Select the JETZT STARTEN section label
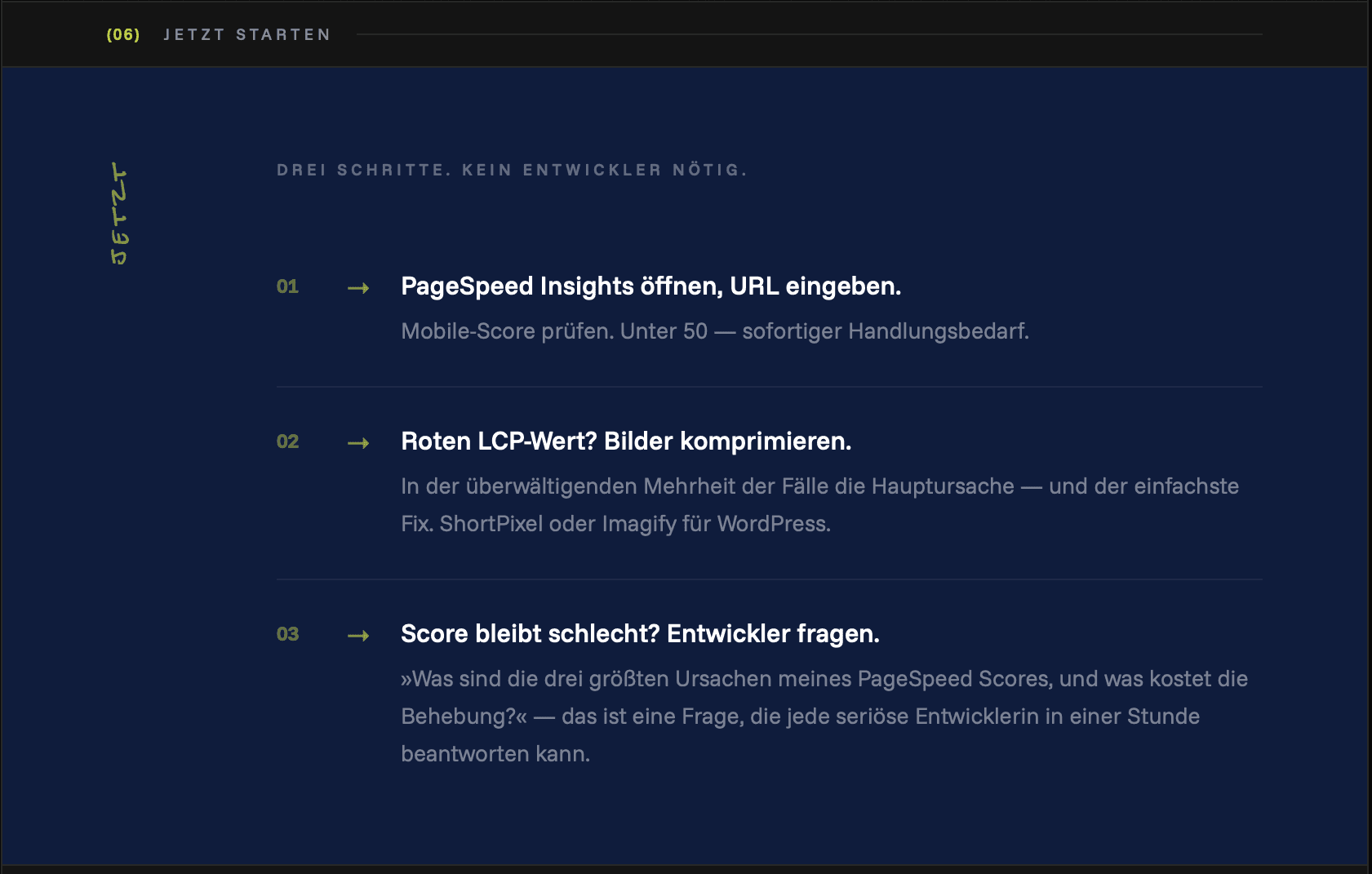 point(247,34)
